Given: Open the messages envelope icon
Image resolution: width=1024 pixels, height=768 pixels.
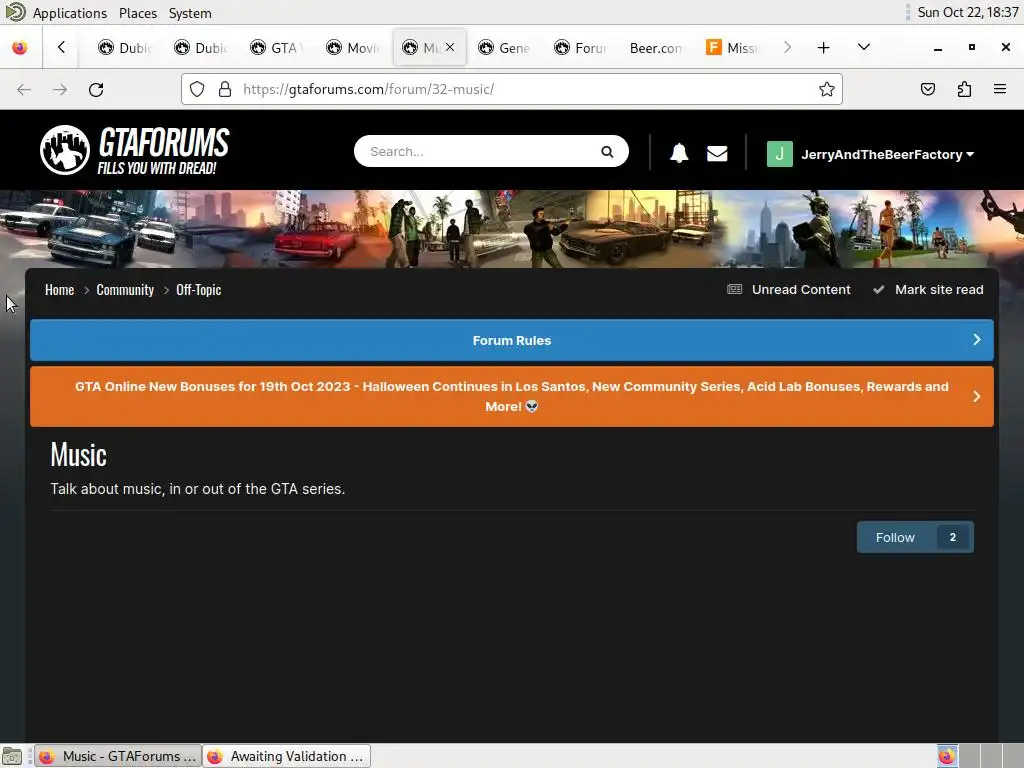Looking at the screenshot, I should (717, 153).
